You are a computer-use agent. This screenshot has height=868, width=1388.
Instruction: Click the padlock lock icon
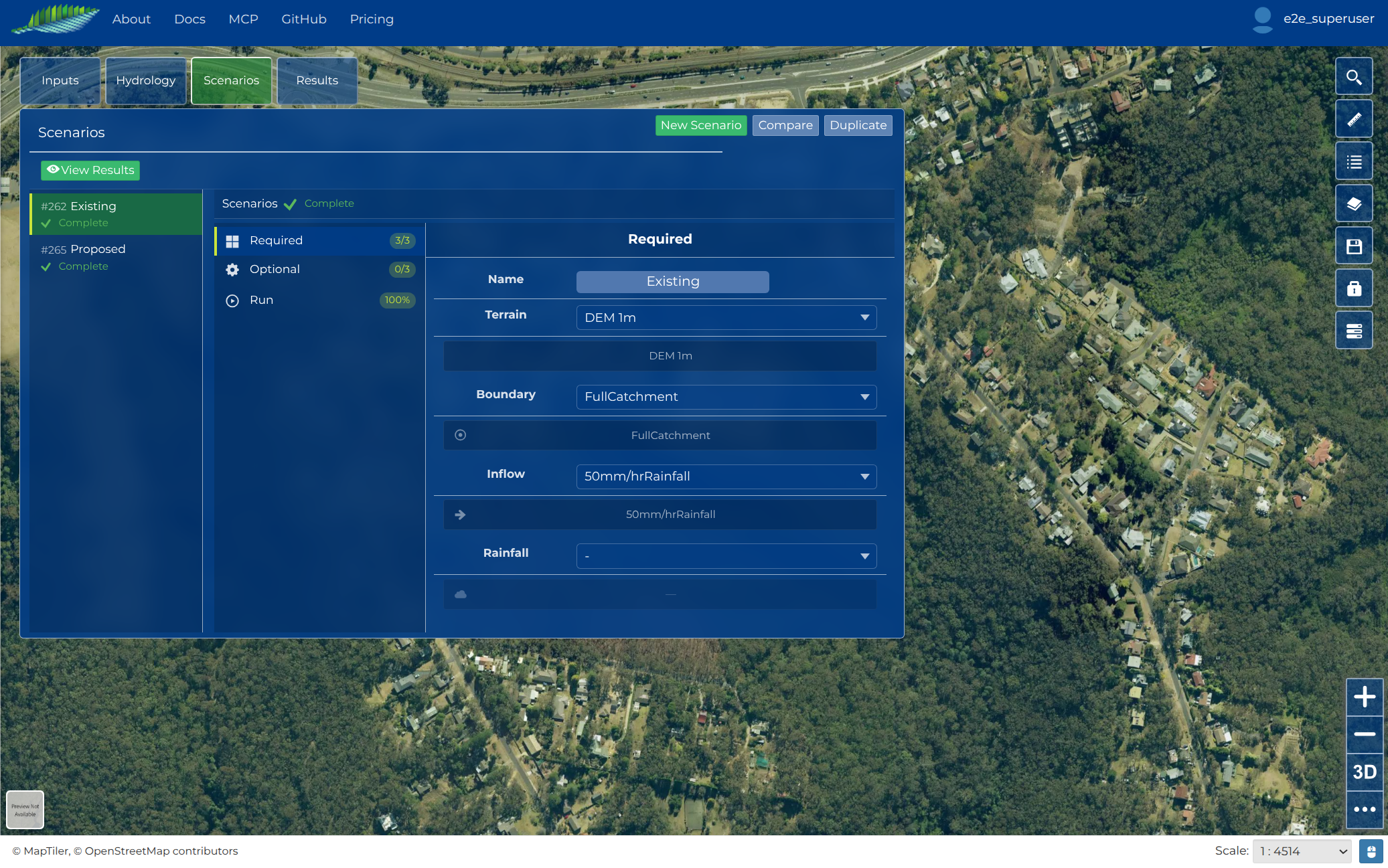coord(1354,288)
